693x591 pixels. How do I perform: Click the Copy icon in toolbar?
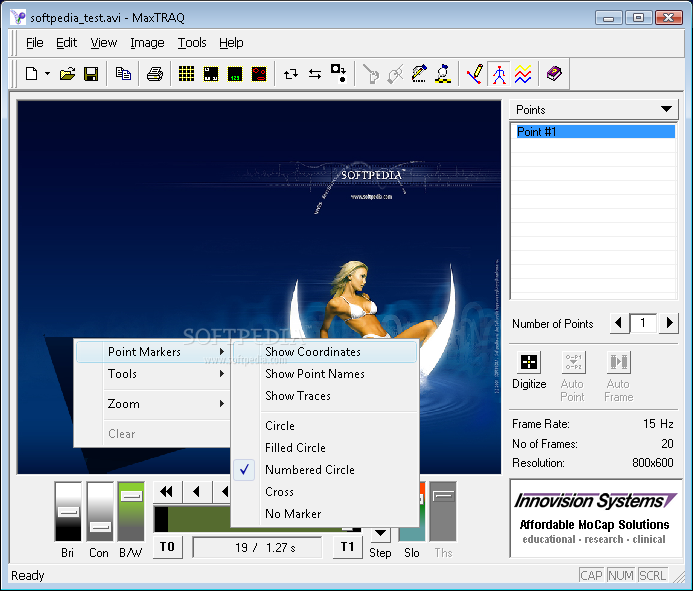pyautogui.click(x=123, y=74)
